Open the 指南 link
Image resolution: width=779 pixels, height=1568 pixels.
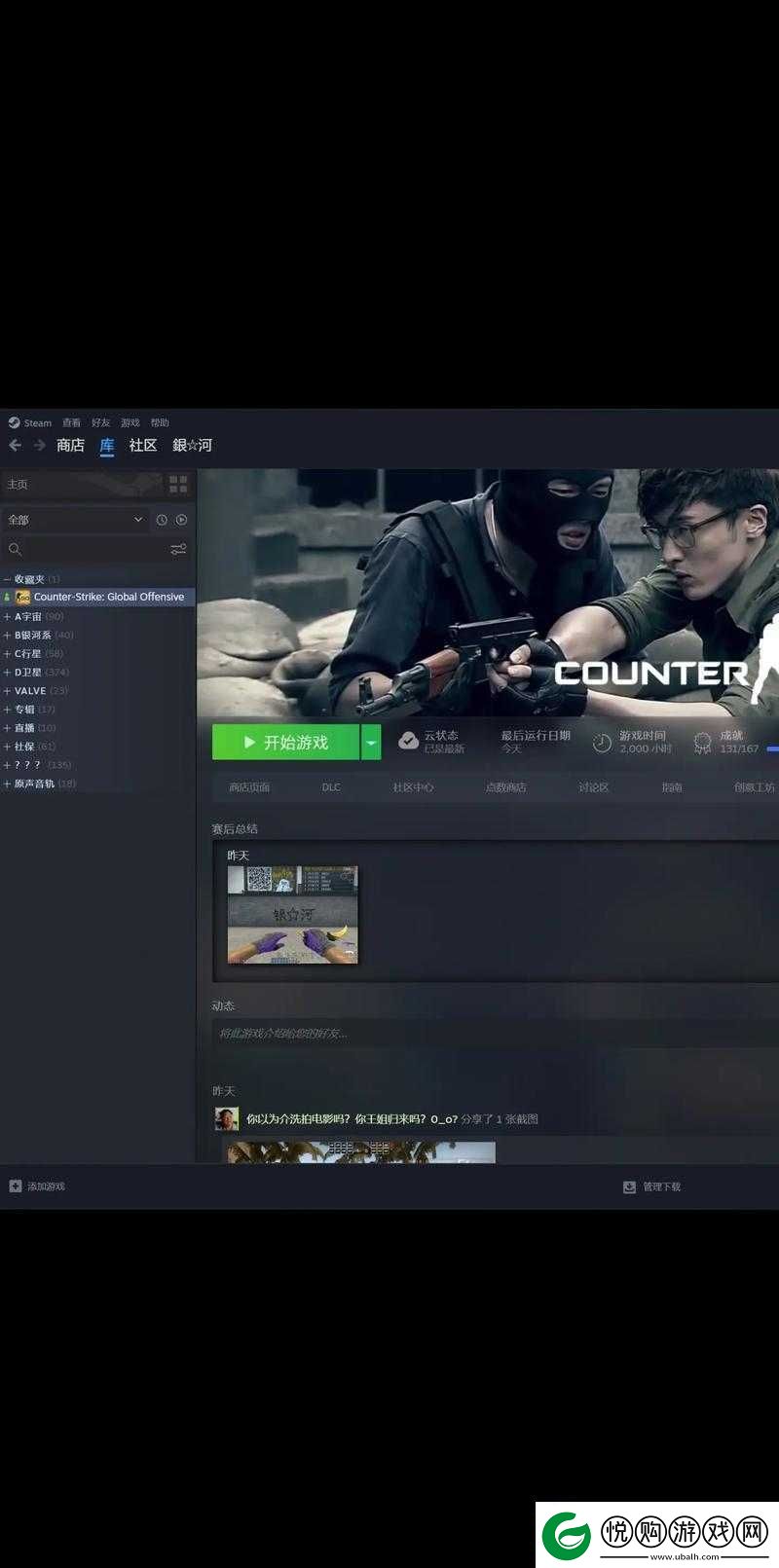(x=672, y=787)
